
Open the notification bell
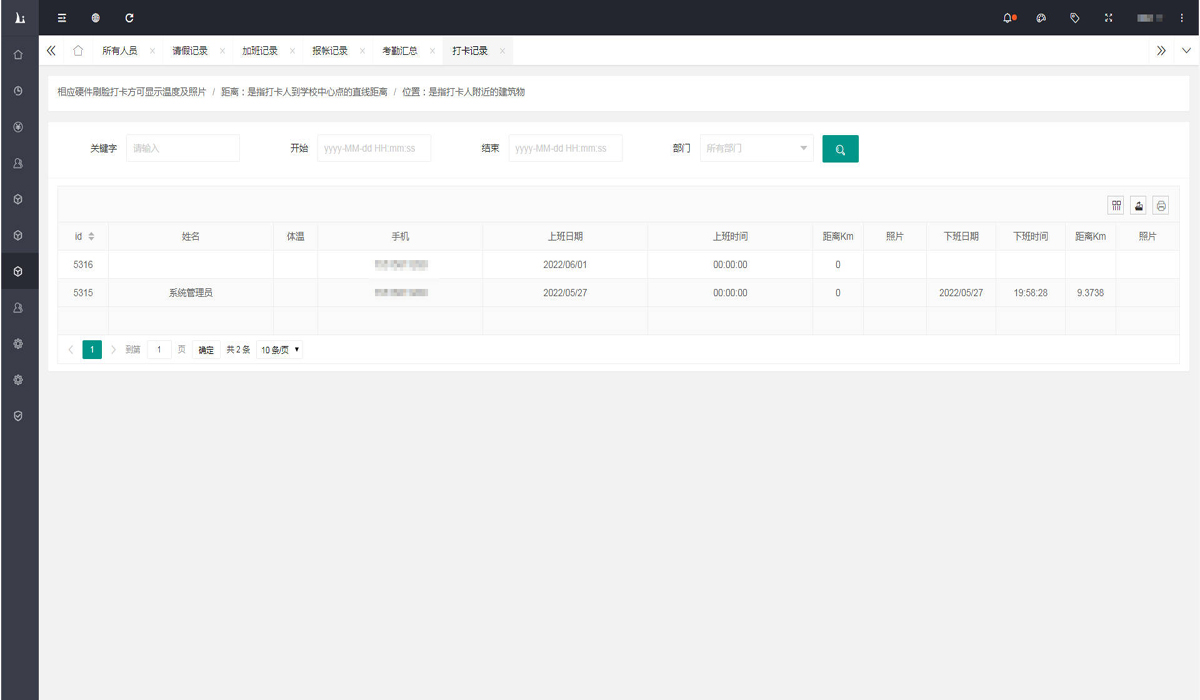coord(1008,18)
